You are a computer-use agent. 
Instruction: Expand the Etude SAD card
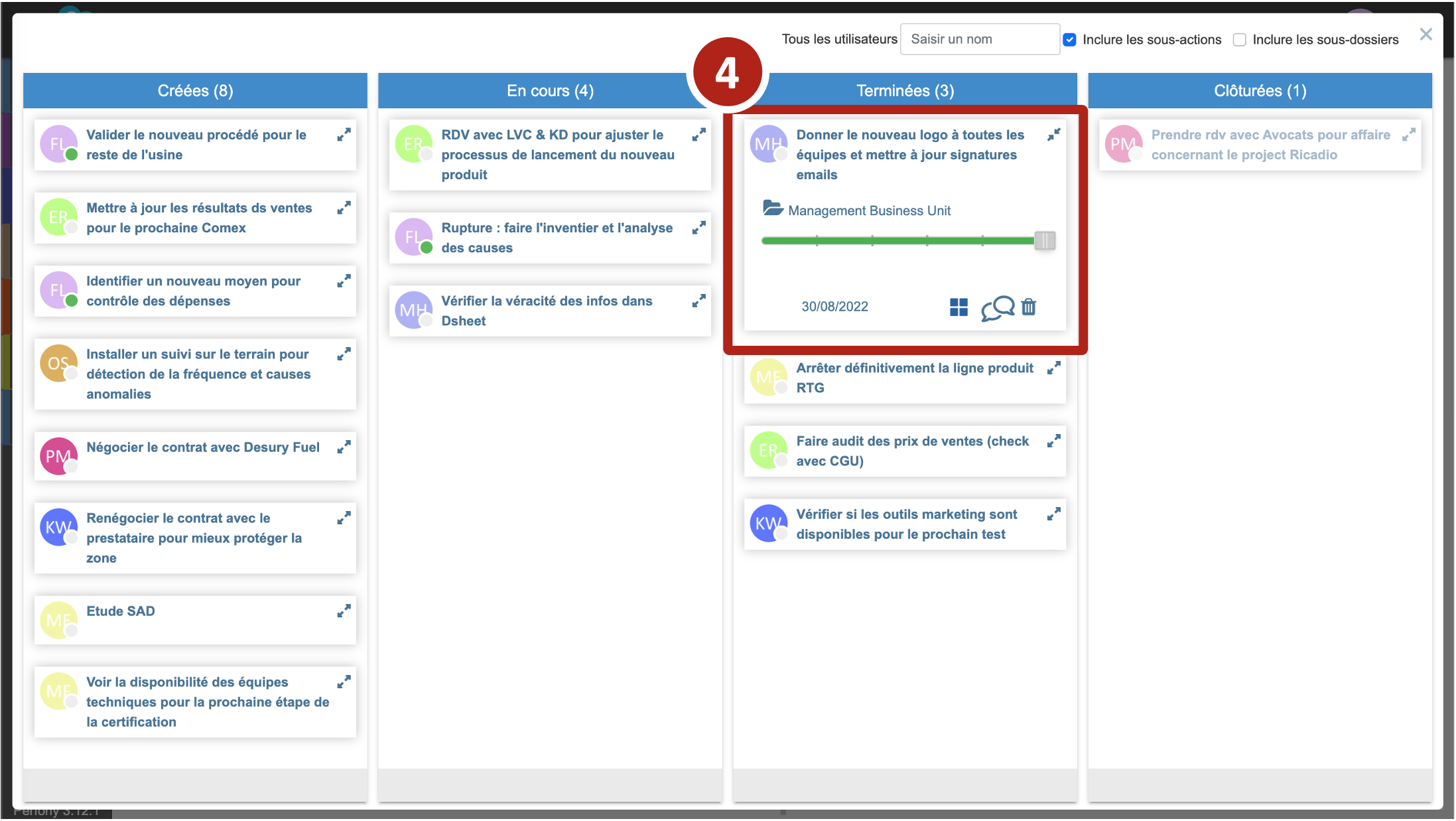(344, 611)
